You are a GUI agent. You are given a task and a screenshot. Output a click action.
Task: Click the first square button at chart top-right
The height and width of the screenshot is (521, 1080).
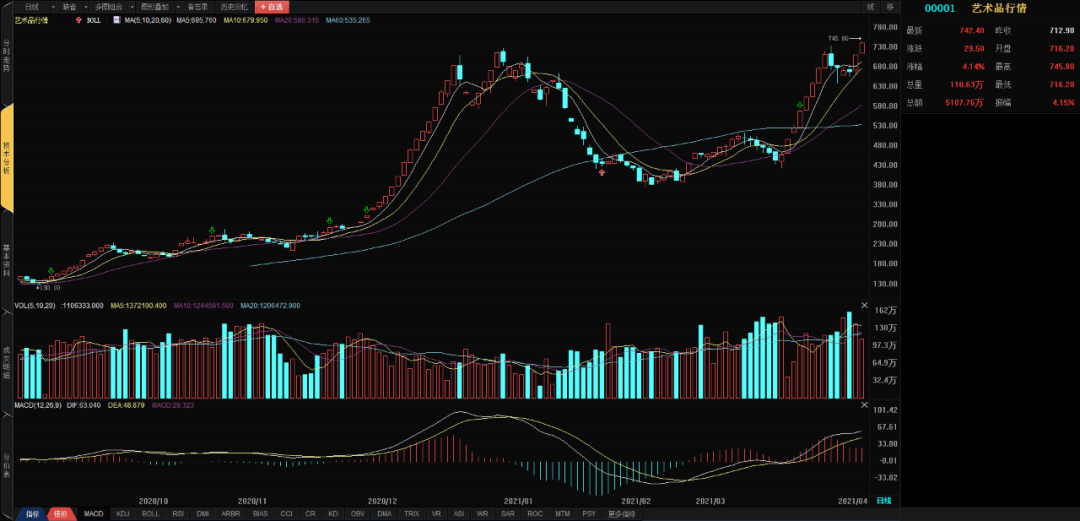(871, 7)
